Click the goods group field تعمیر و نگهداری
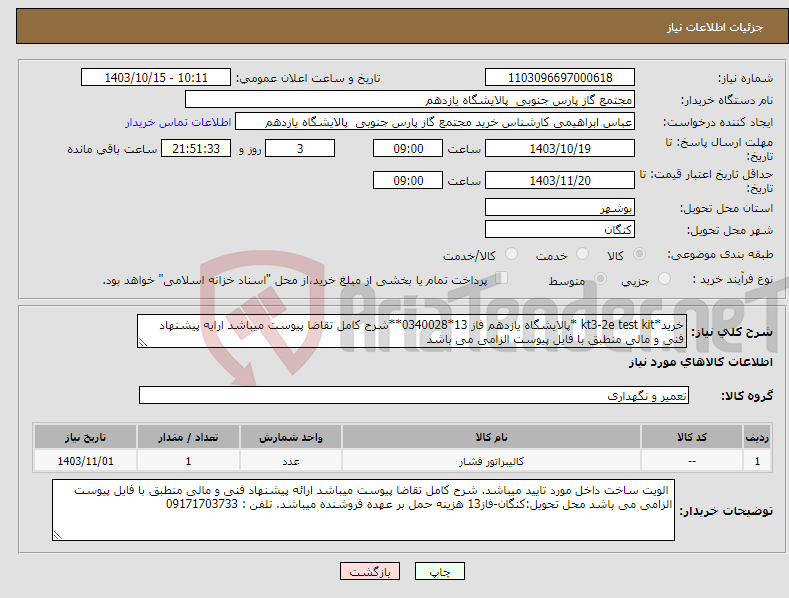Screen dimensions: 789x598 tap(414, 396)
